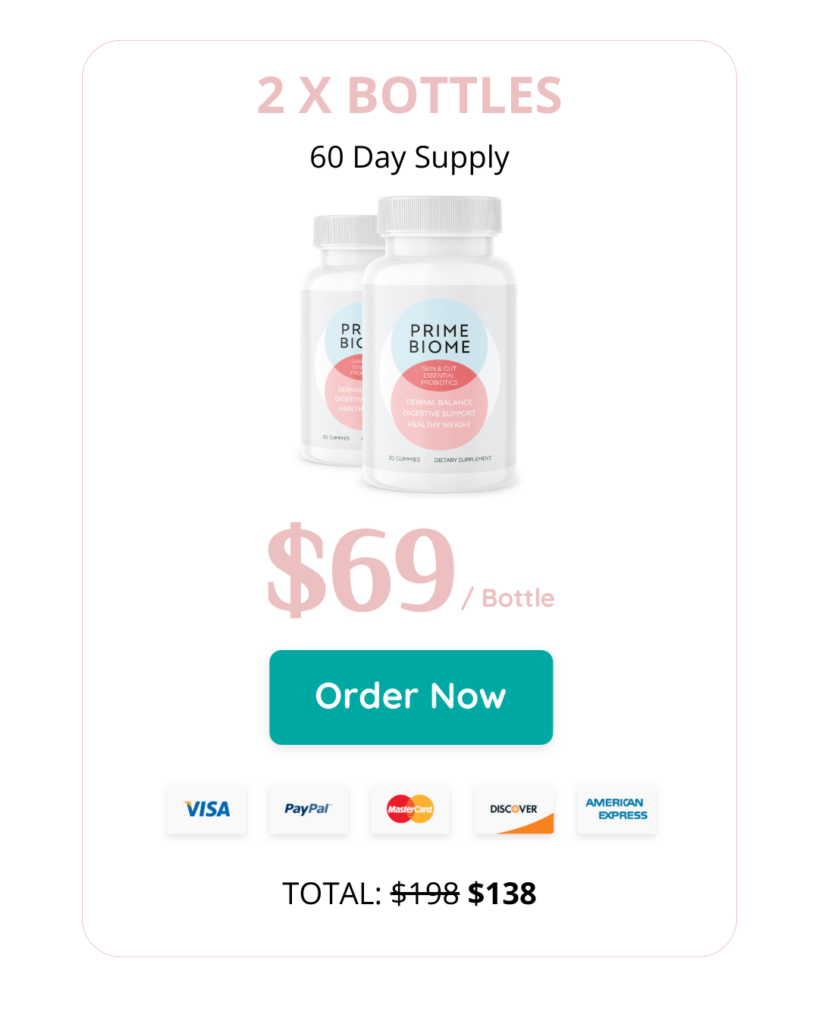The width and height of the screenshot is (819, 1024).
Task: Click the 2 X BOTTLES heading
Action: [410, 95]
